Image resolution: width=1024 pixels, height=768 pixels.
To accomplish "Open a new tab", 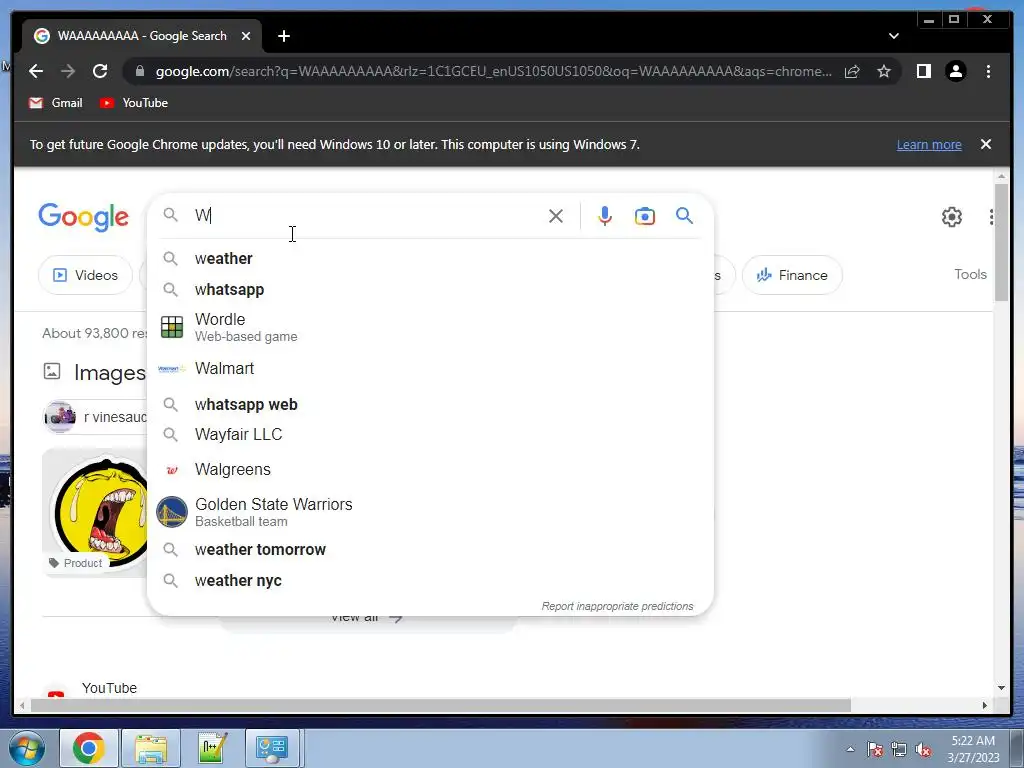I will [x=283, y=36].
